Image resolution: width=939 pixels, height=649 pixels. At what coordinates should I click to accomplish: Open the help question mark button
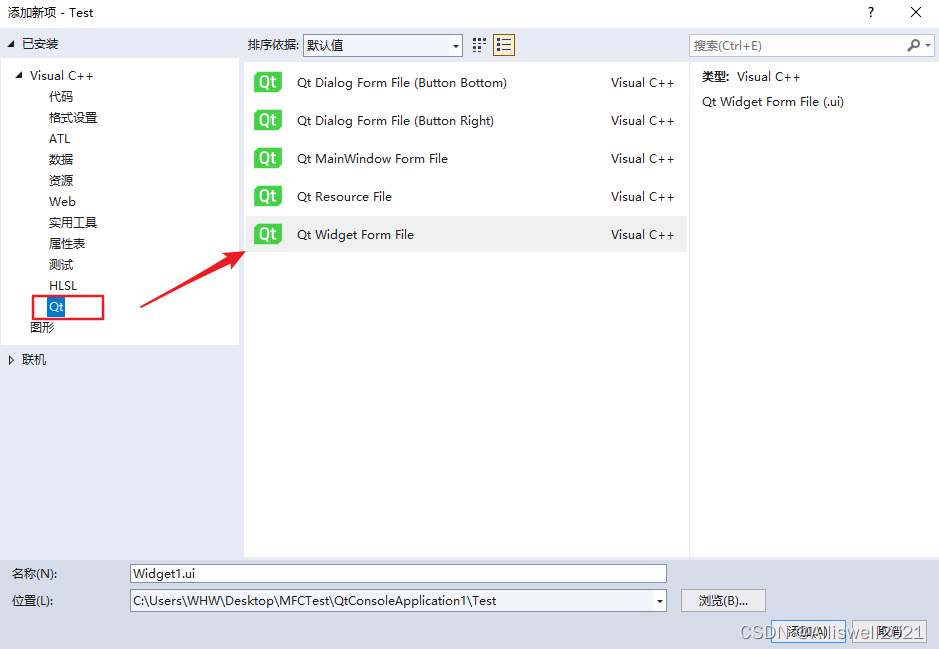pos(871,12)
